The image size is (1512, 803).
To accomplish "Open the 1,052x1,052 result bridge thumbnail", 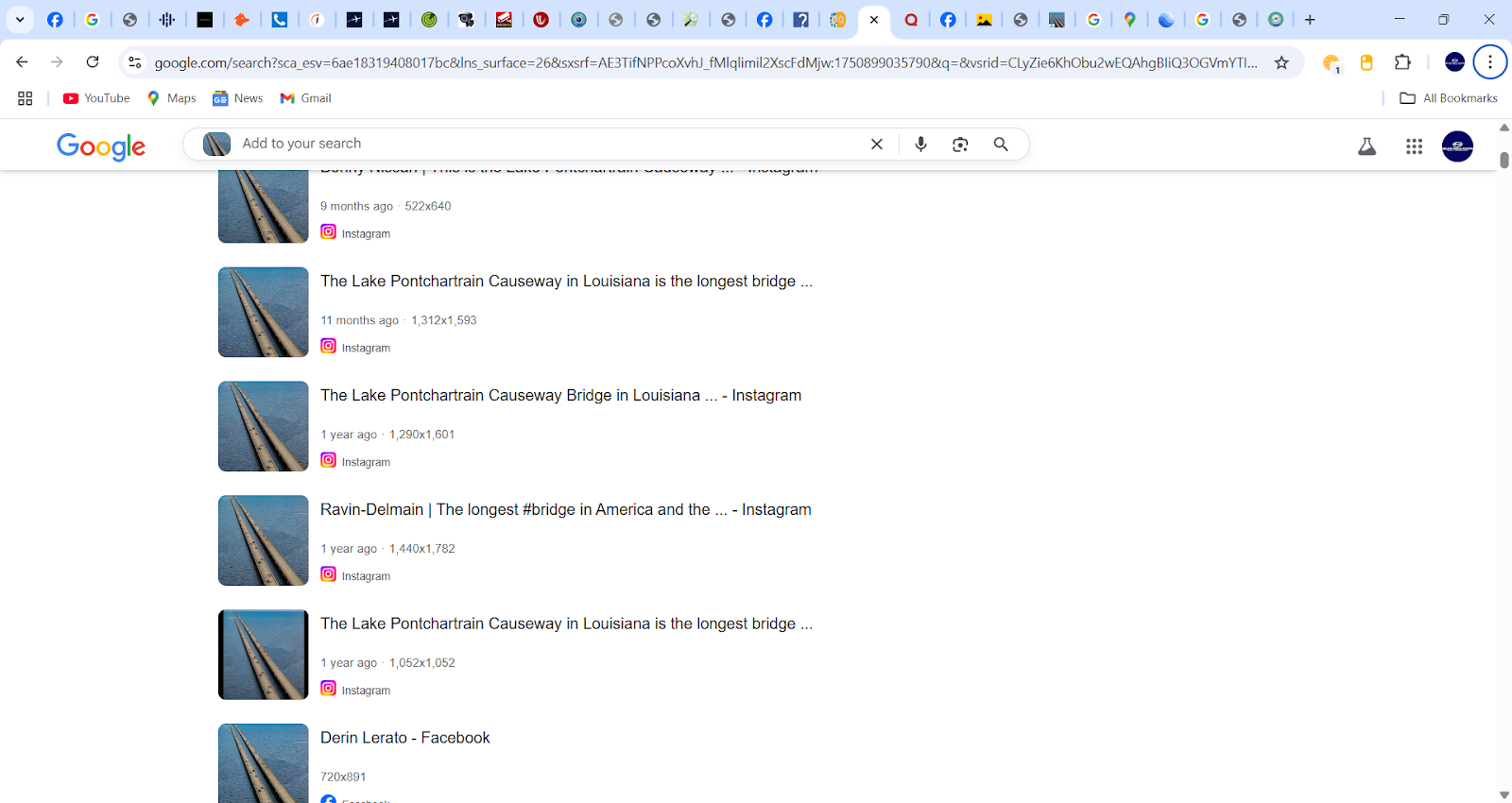I will (x=264, y=655).
